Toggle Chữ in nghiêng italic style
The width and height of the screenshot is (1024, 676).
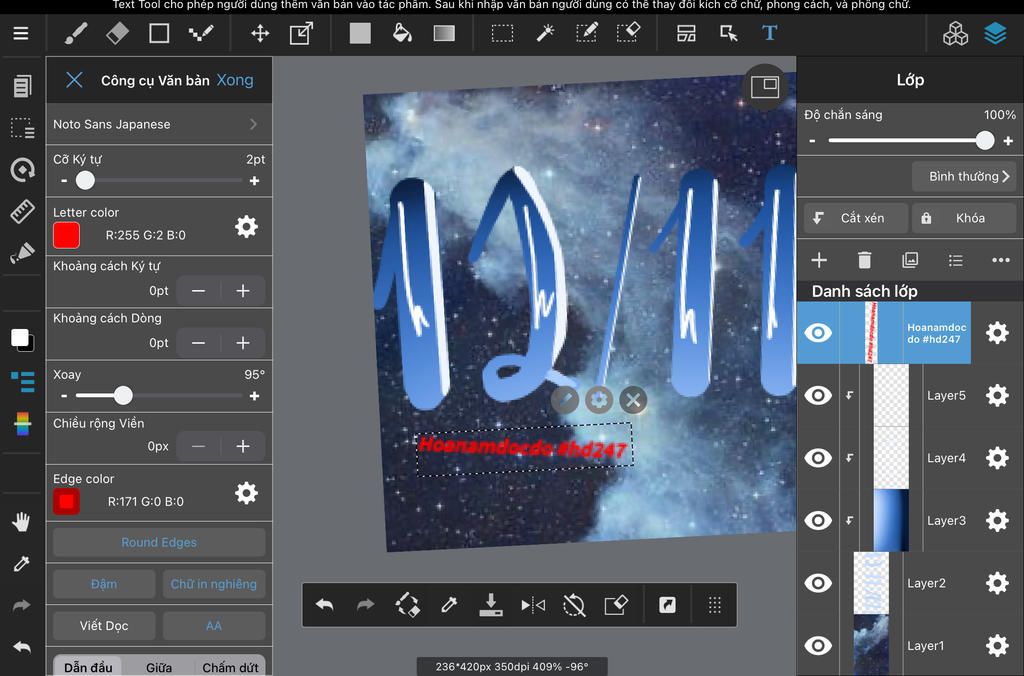click(214, 584)
